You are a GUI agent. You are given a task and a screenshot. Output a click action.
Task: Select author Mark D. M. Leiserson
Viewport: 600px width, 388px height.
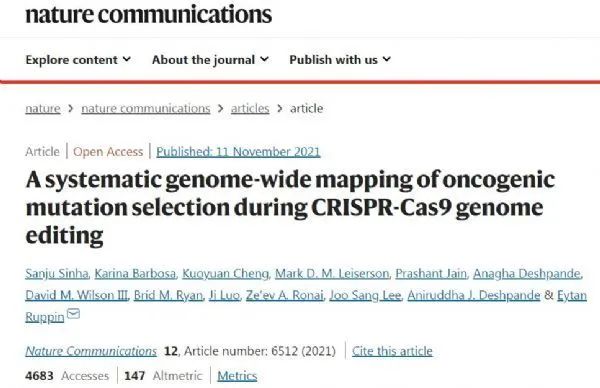point(332,274)
